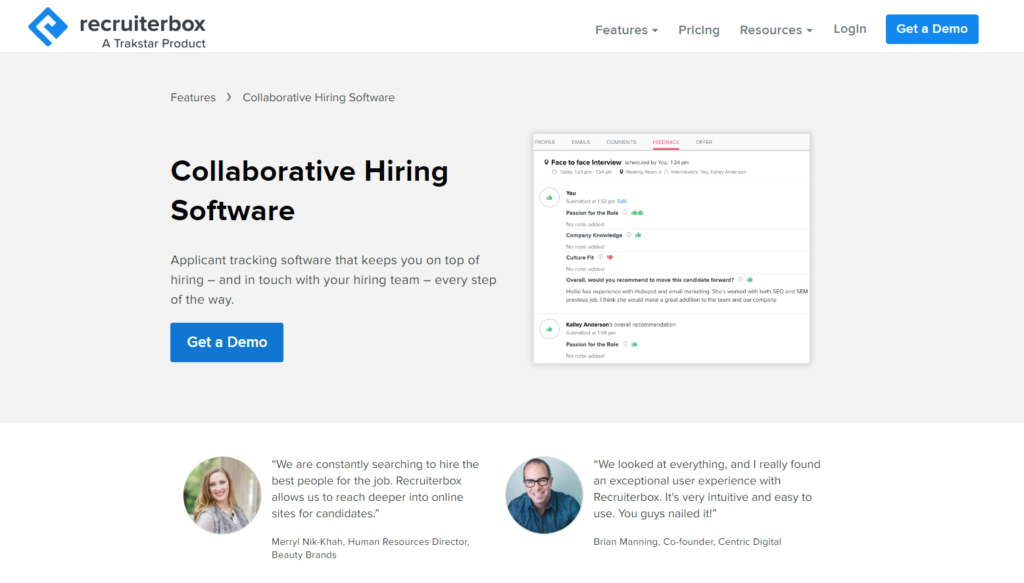Switch to the Profile tab in the preview

545,142
